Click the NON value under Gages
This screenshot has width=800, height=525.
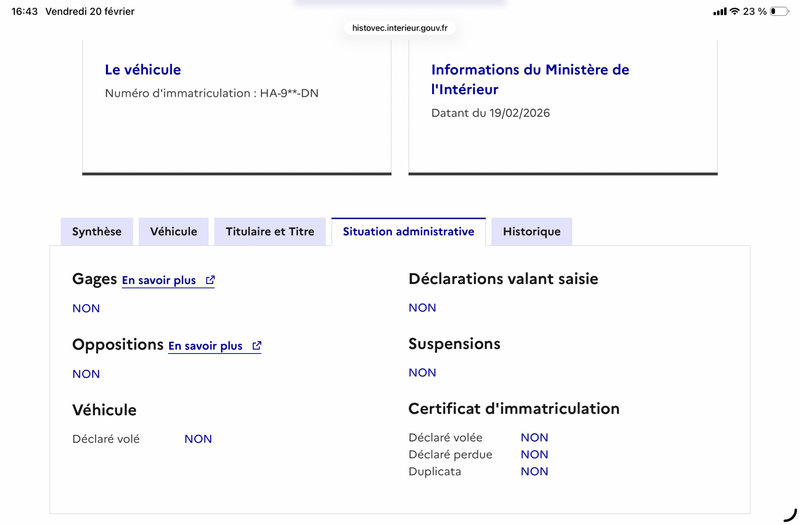click(86, 308)
